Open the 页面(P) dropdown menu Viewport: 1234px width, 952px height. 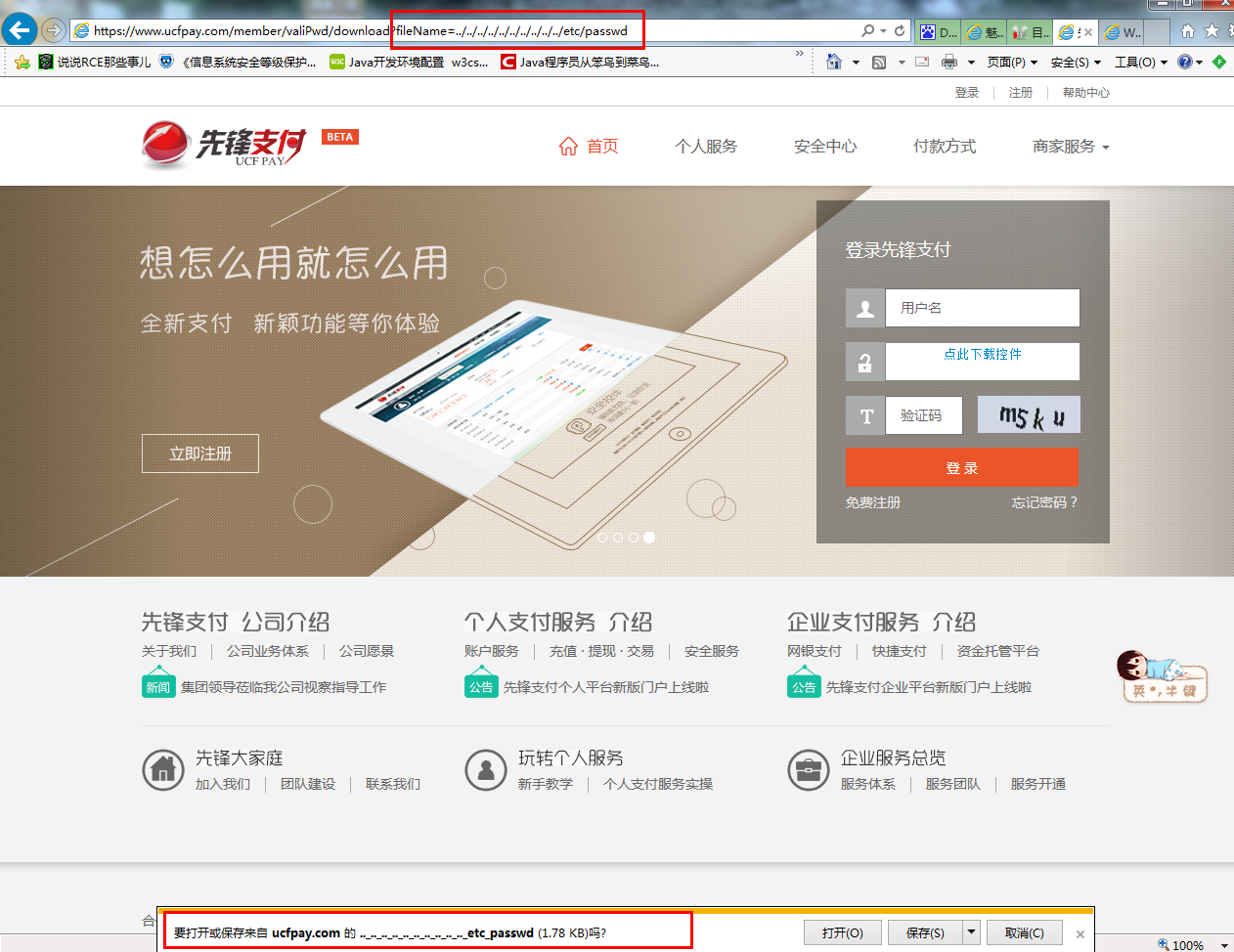[1012, 63]
